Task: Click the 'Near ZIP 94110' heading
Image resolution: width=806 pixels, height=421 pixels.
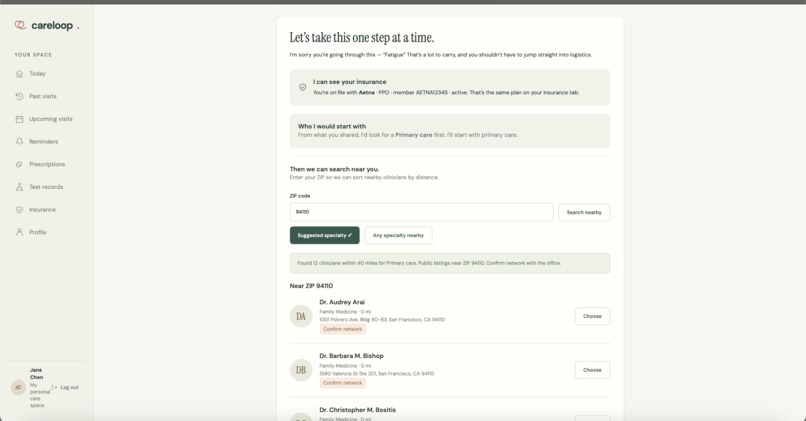Action: tap(311, 286)
